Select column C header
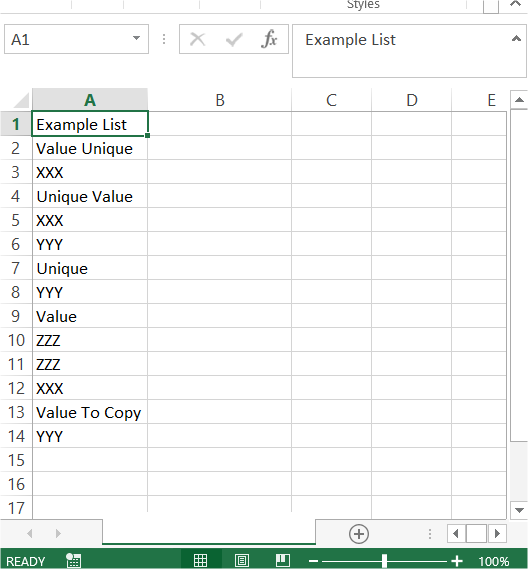 click(331, 100)
